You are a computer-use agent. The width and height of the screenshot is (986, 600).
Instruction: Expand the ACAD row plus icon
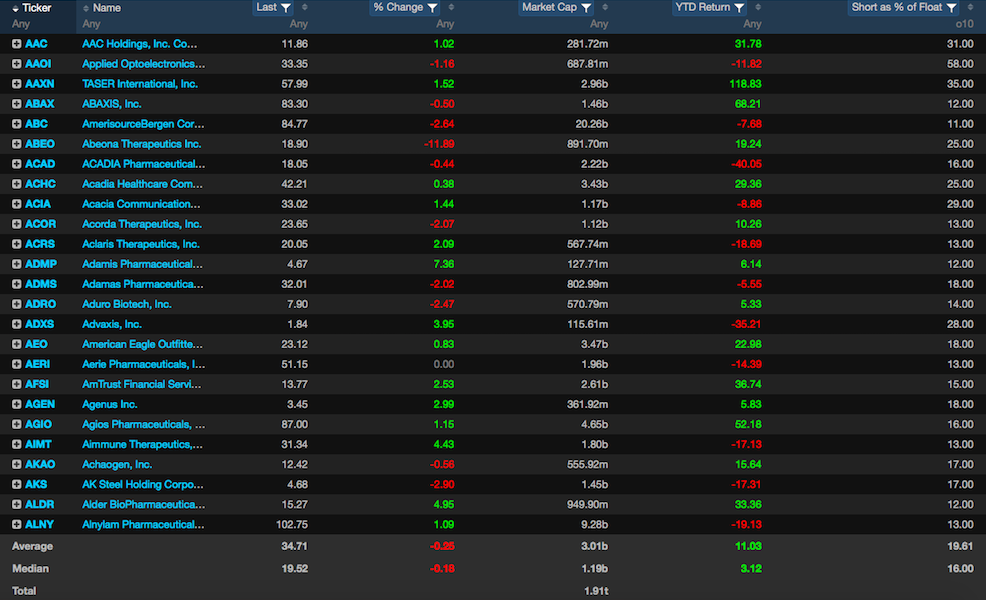click(x=16, y=164)
